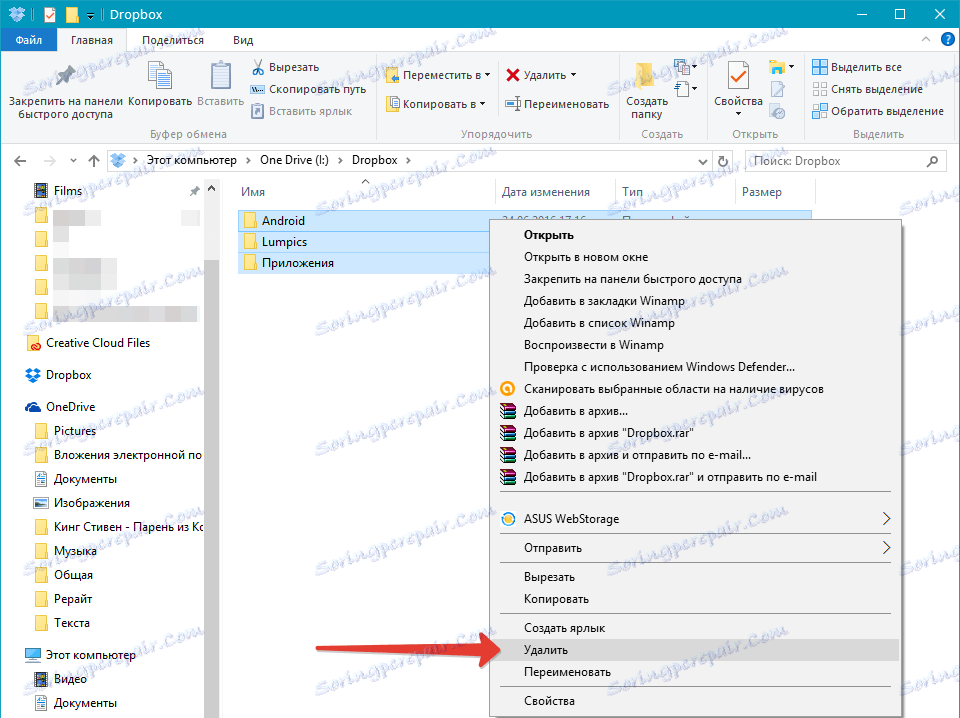The width and height of the screenshot is (960, 718).
Task: Open the Отправить submenu
Action: [x=696, y=548]
